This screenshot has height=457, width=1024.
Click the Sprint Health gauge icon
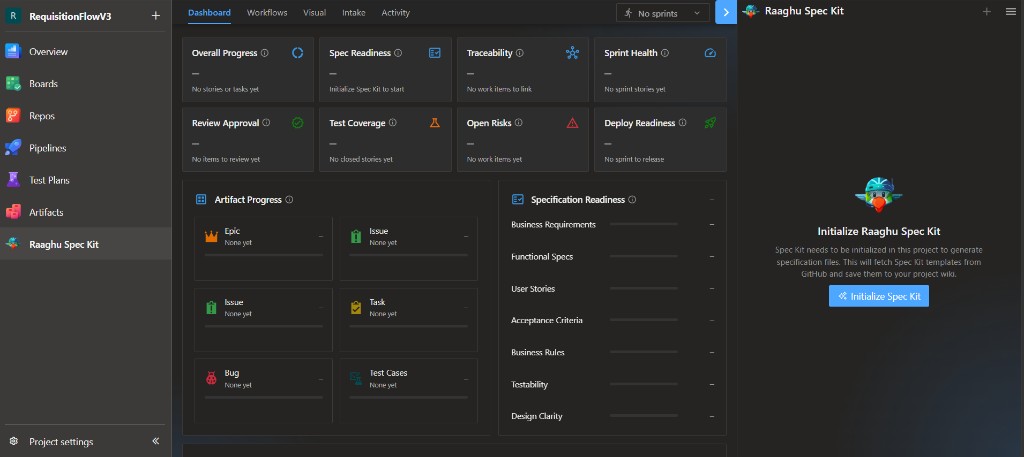711,53
